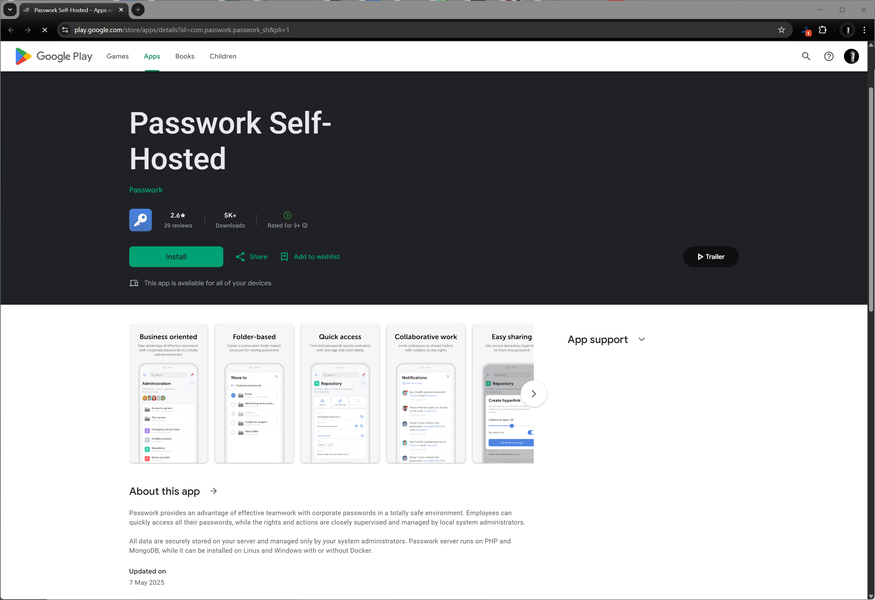This screenshot has height=600, width=875.
Task: Go back in browser history
Action: 11,30
